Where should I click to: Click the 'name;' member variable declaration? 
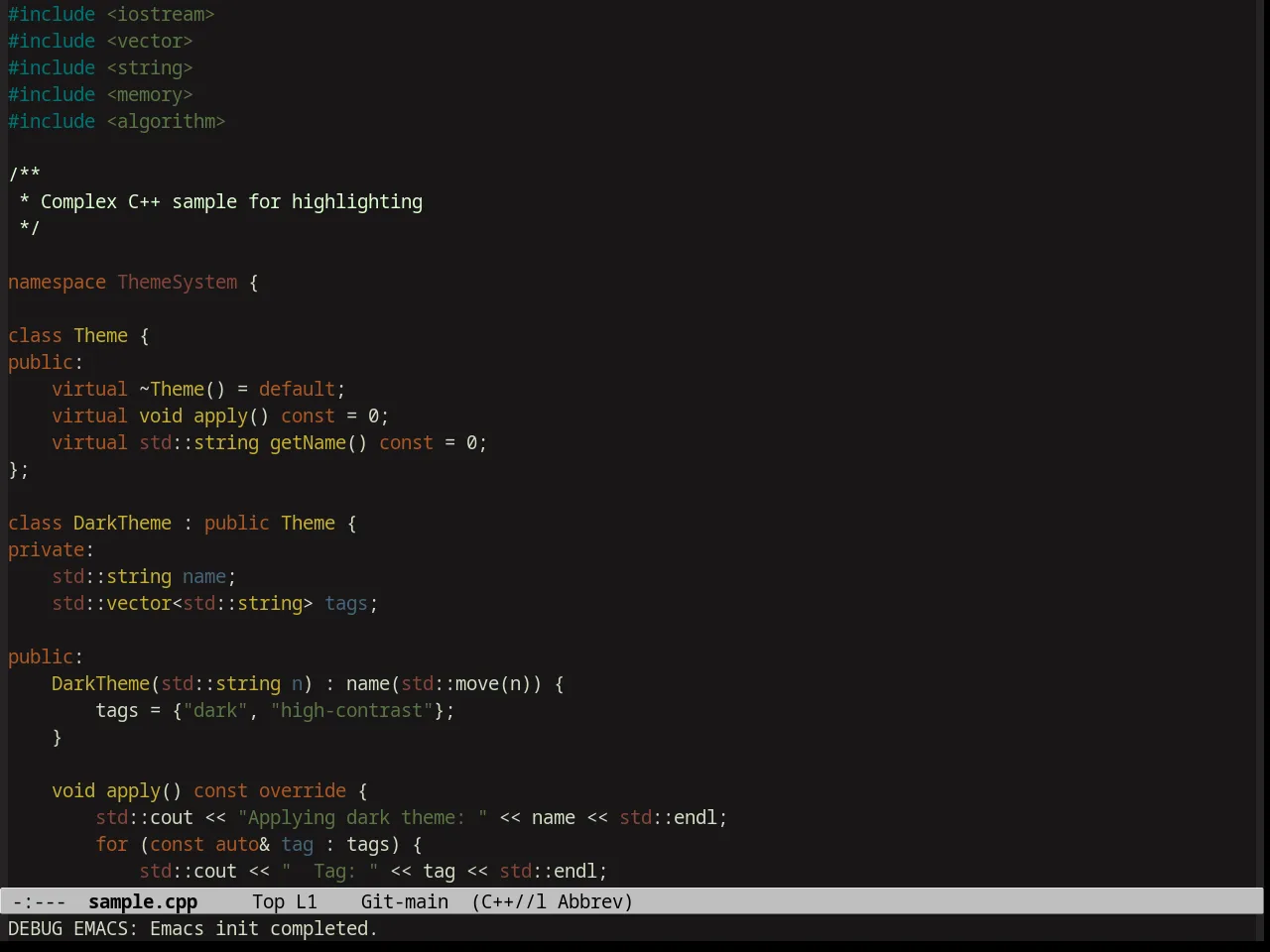pos(209,576)
